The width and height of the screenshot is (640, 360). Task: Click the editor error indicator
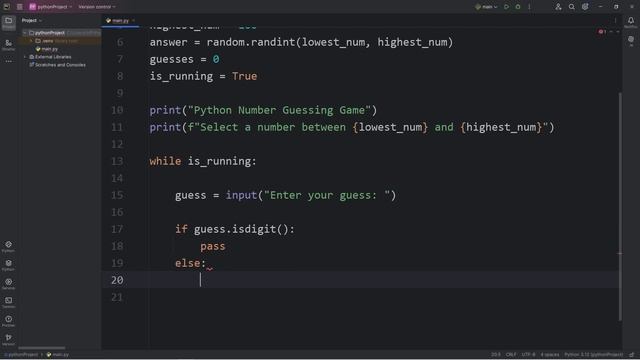tap(602, 31)
